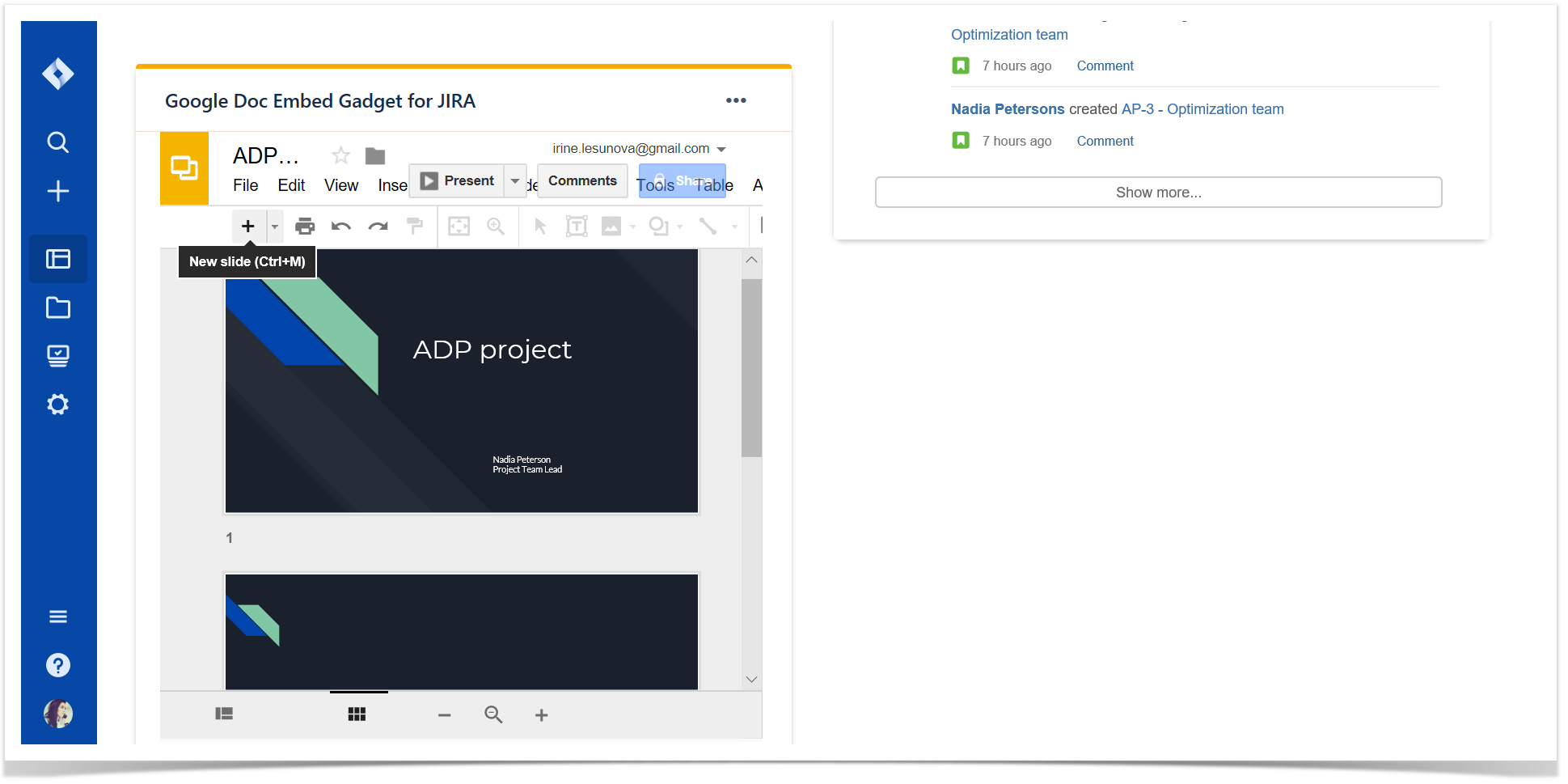Image resolution: width=1568 pixels, height=784 pixels.
Task: Move presentation using folder icon
Action: point(375,155)
